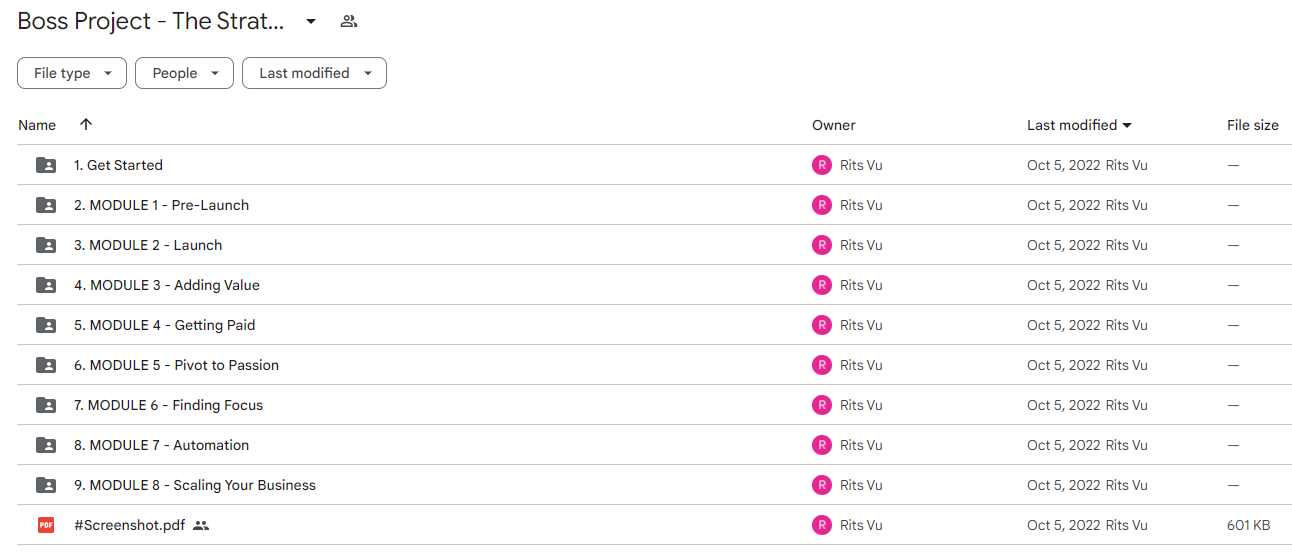The height and width of the screenshot is (559, 1292).
Task: Select the 8. MODULE 7 - Automation folder
Action: 654,445
